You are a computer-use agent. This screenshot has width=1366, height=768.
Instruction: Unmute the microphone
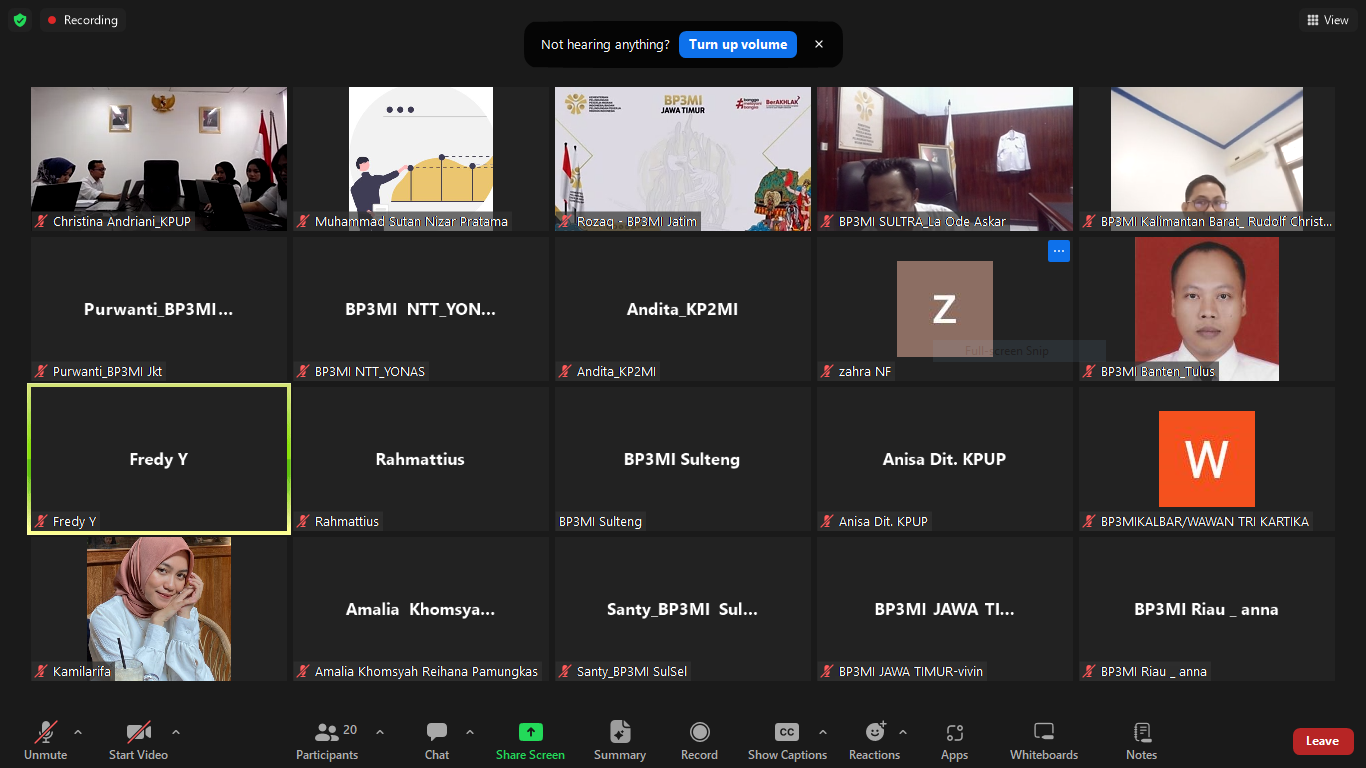45,741
